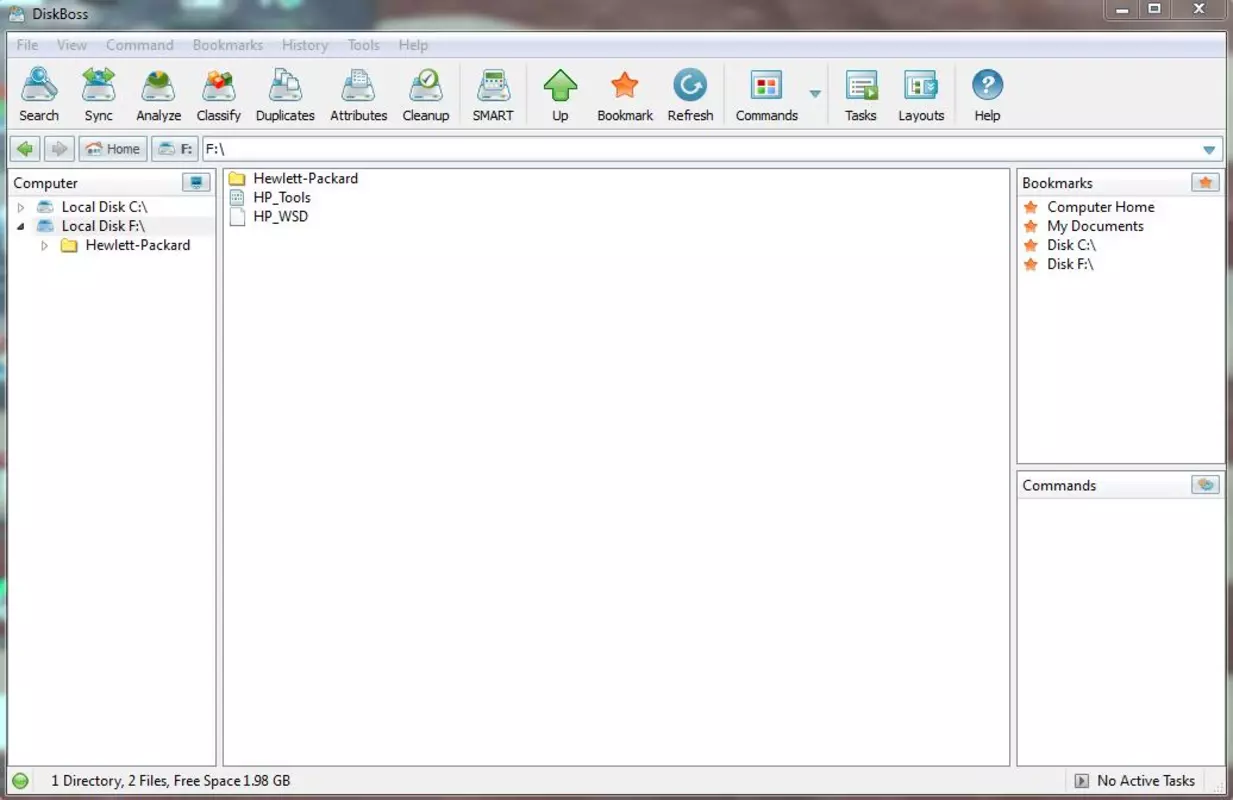Screen dimensions: 1233x800
Task: Expand the Hewlett-Packard tree folder
Action: tap(45, 245)
